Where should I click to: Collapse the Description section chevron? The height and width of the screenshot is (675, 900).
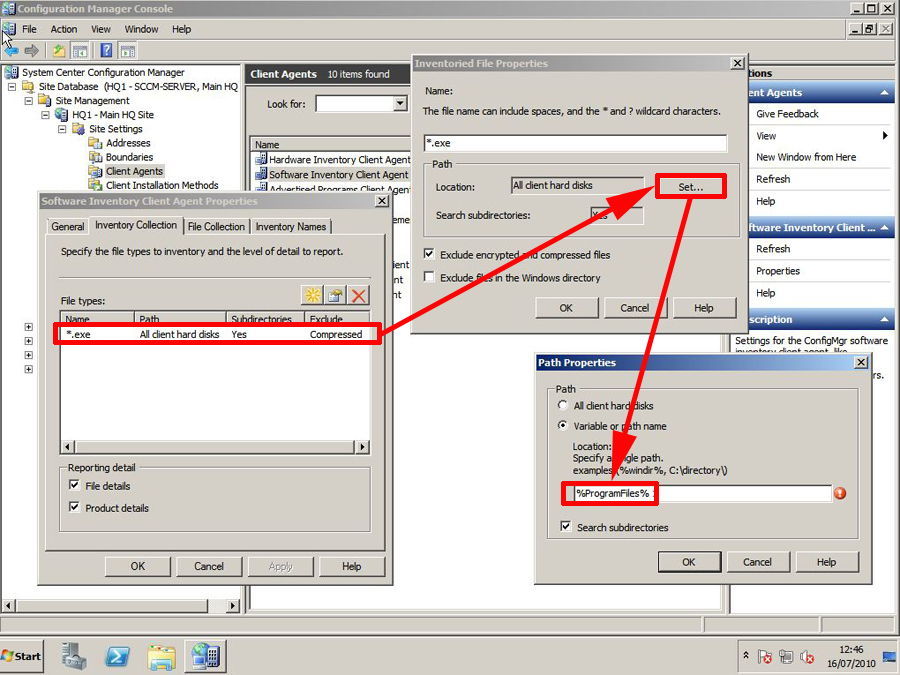pyautogui.click(x=885, y=320)
